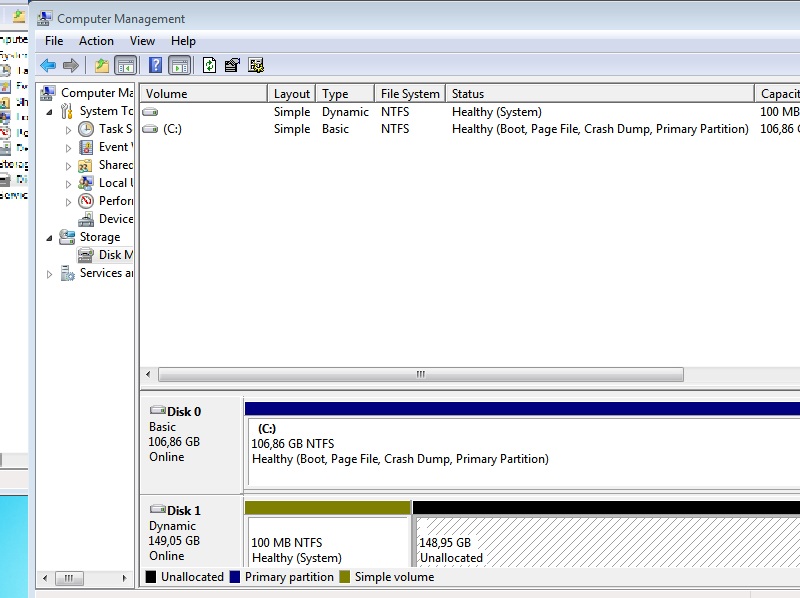The height and width of the screenshot is (598, 800).
Task: Open the Properties toolbar icon
Action: coord(232,65)
